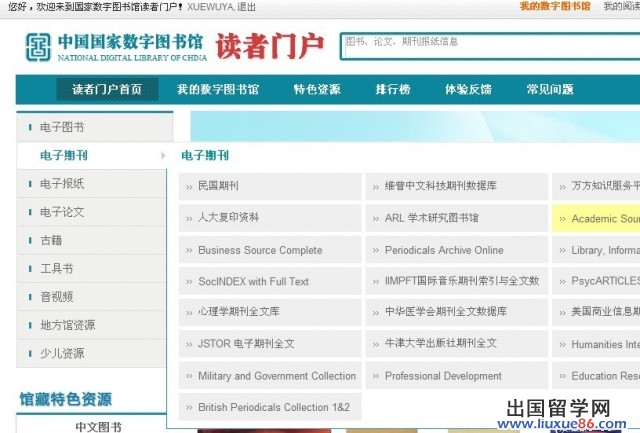The width and height of the screenshot is (640, 433).
Task: Expand arrow next to 电子期刊 sidebar item
Action: tap(163, 155)
